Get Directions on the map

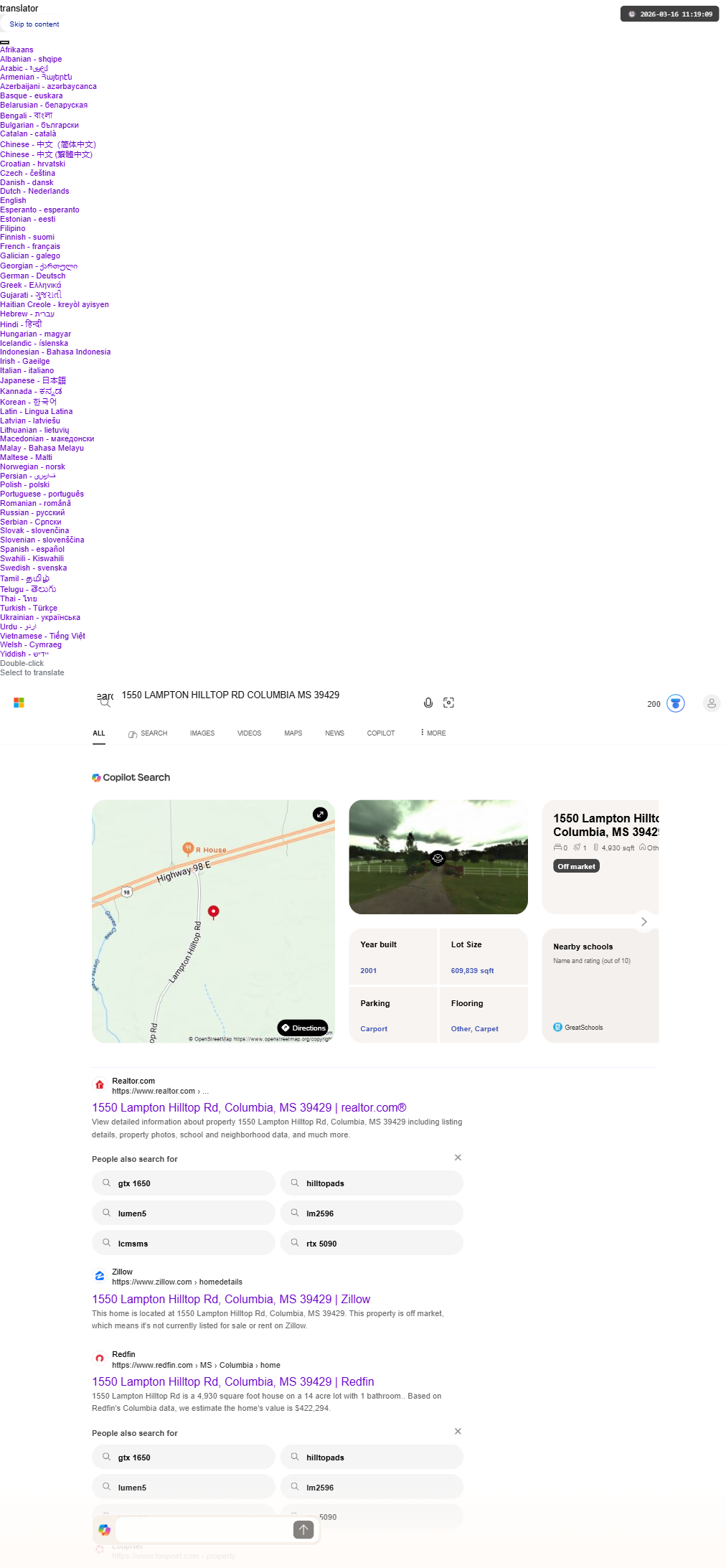(303, 1028)
